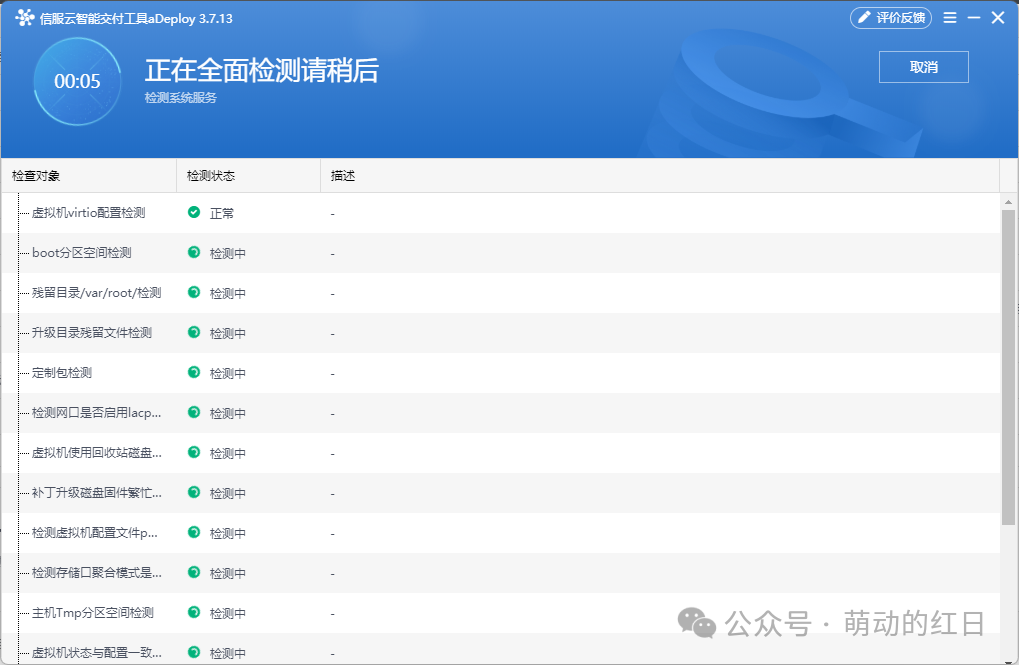Click checking icon beside boot分区空间检测
Screen dimensions: 1019x665
[x=194, y=252]
